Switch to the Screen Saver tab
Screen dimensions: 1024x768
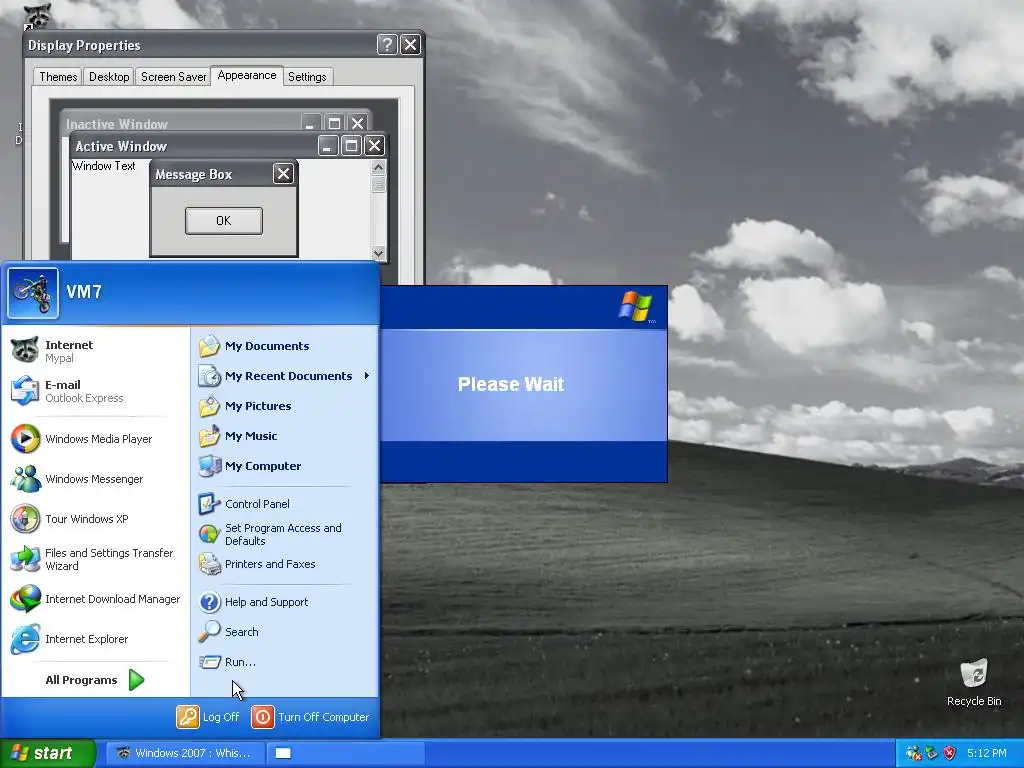tap(173, 77)
